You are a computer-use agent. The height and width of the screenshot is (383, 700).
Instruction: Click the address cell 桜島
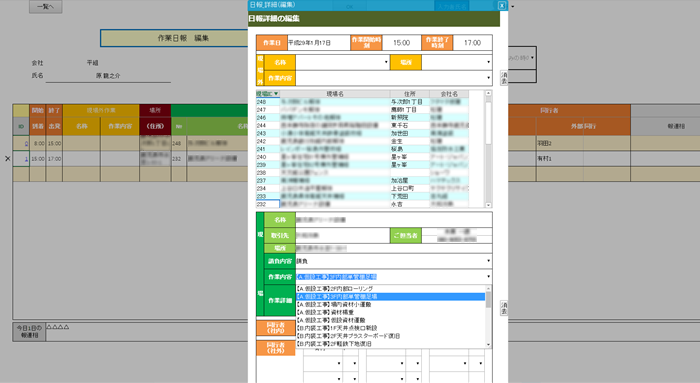point(410,149)
